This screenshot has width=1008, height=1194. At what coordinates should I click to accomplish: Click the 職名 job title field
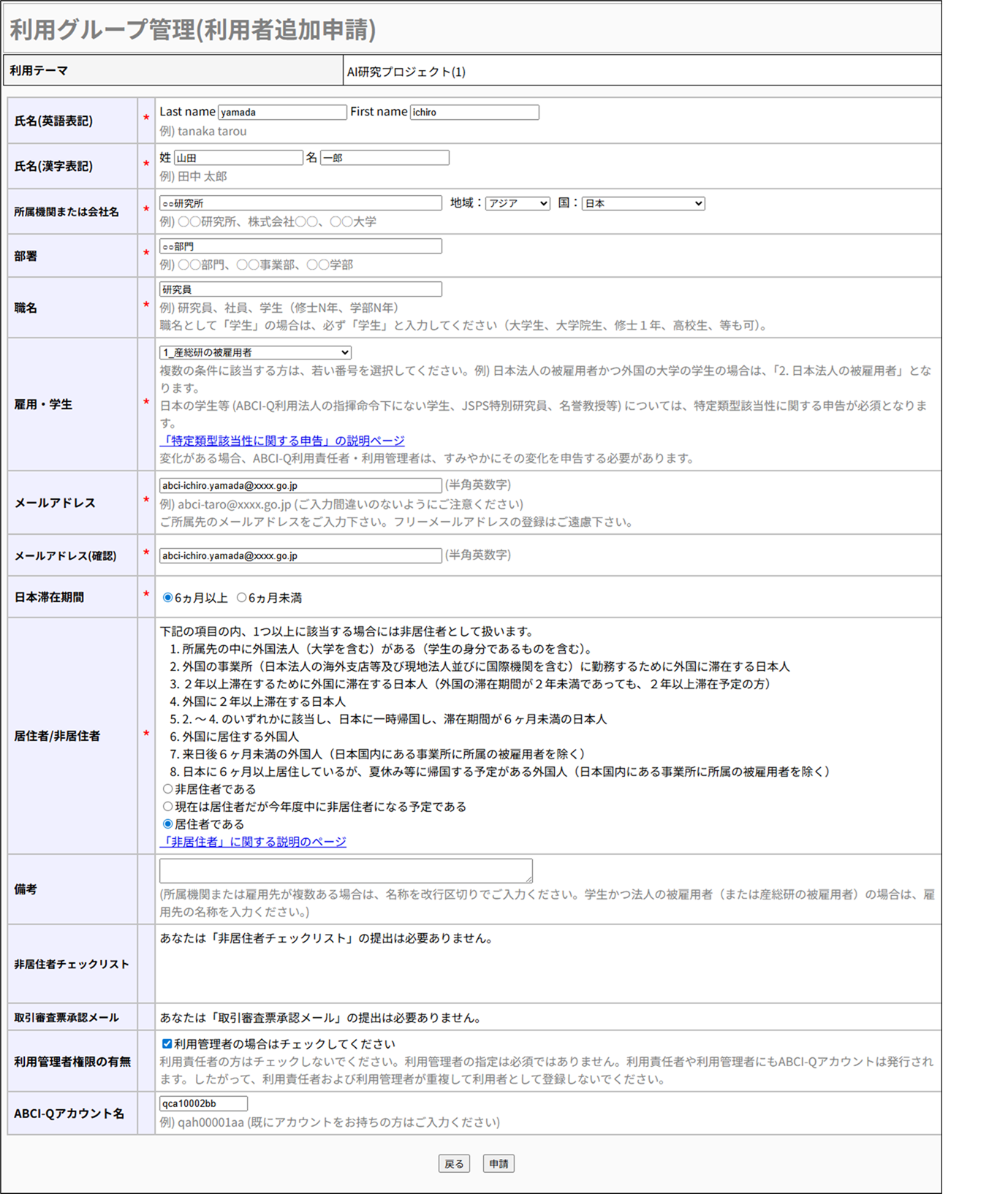click(300, 289)
